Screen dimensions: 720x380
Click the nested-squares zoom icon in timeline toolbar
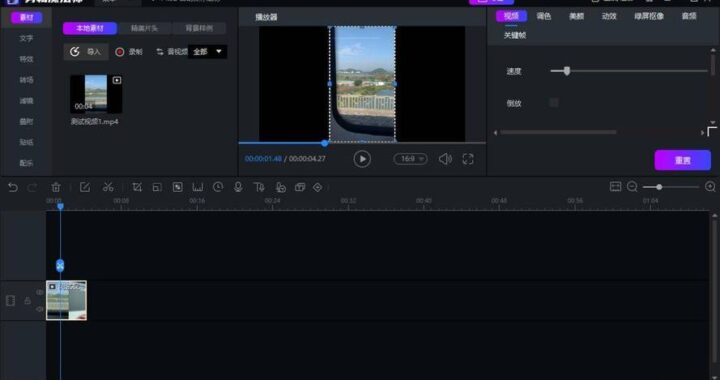[x=157, y=187]
